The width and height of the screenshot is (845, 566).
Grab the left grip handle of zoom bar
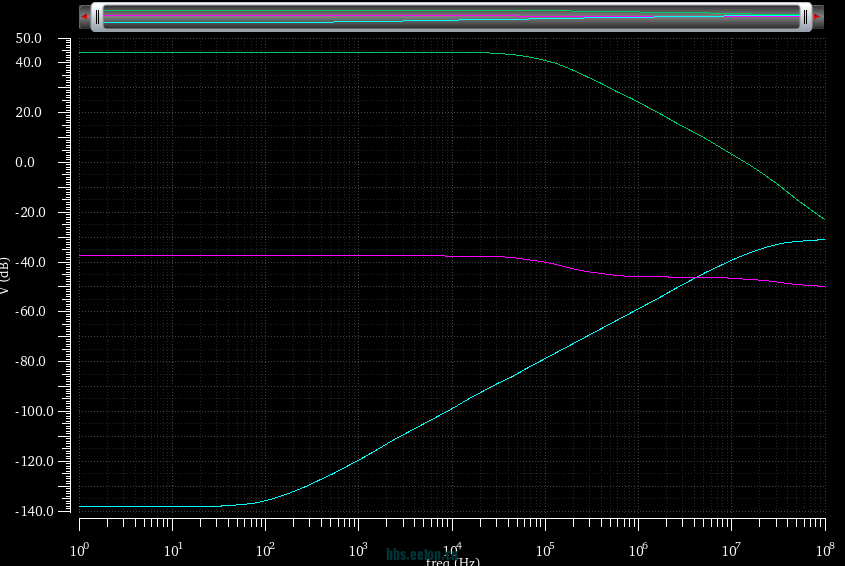tap(97, 17)
